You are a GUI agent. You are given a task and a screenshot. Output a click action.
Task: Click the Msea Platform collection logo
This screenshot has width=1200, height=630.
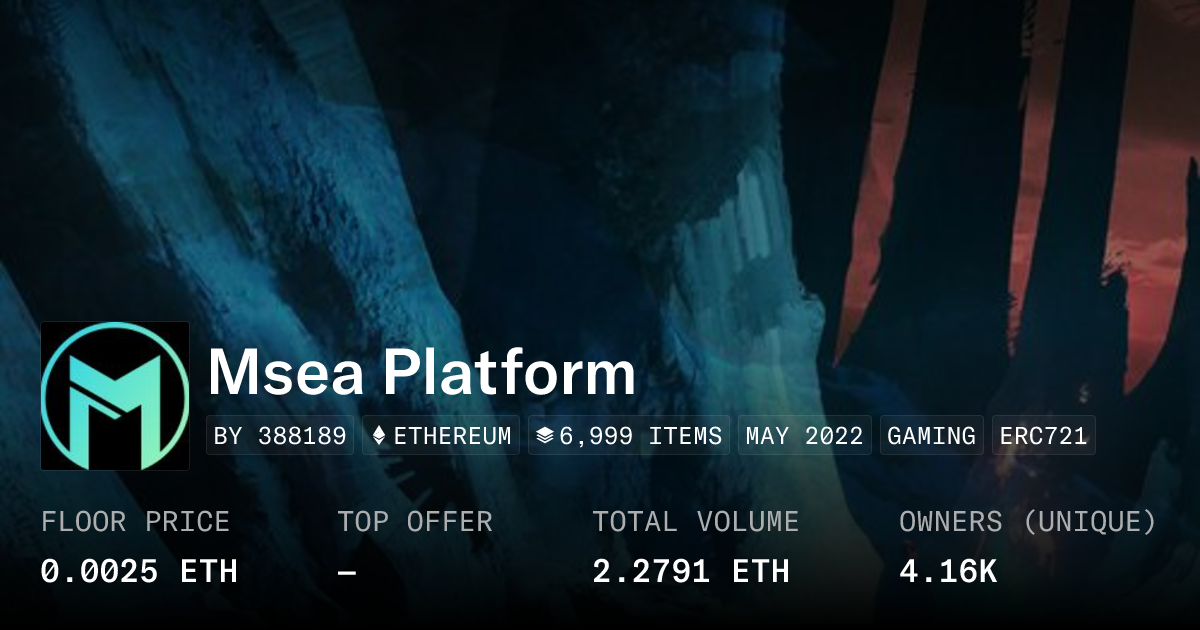click(115, 396)
